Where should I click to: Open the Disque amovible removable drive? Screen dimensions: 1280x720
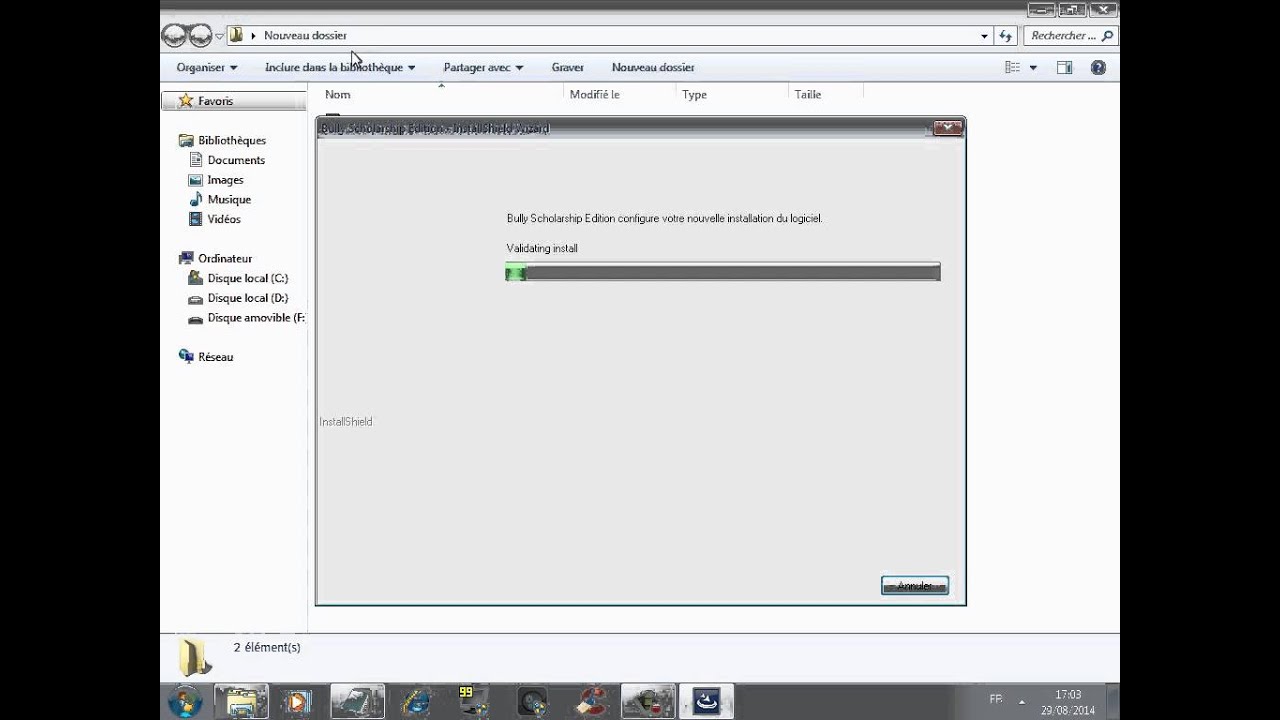[x=255, y=318]
